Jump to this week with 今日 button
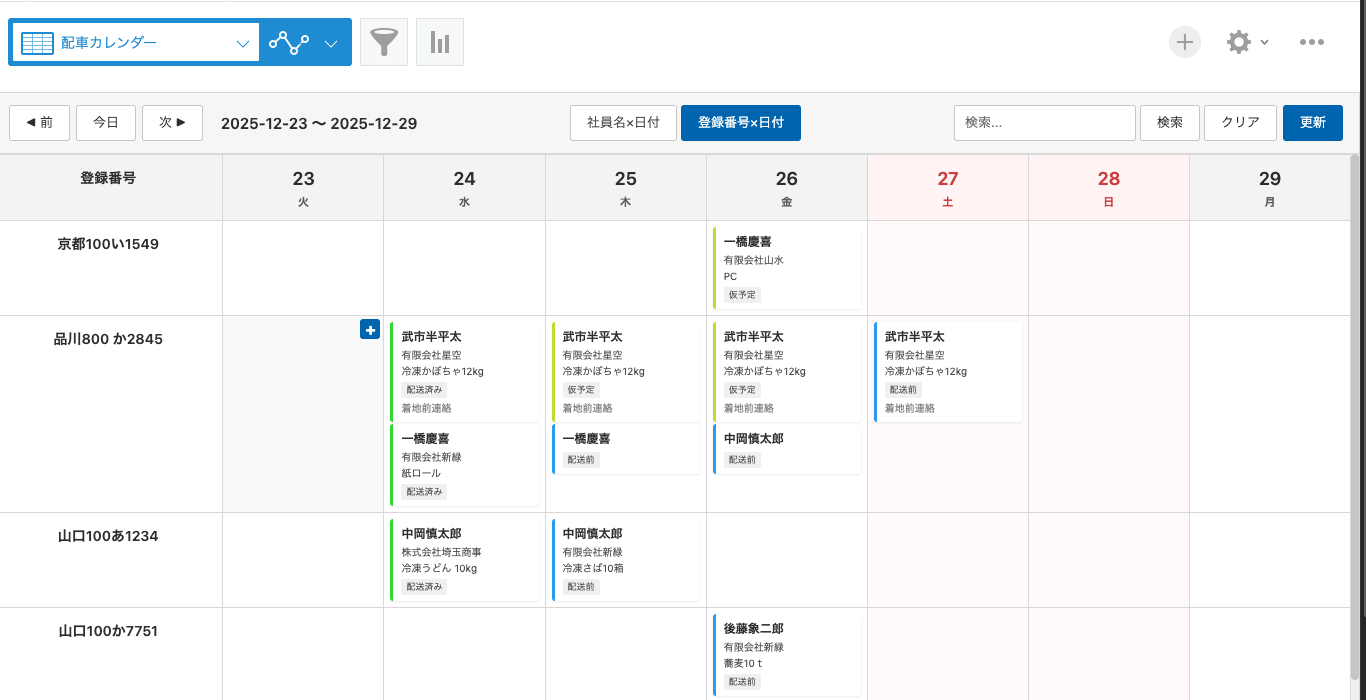The height and width of the screenshot is (700, 1366). (x=106, y=123)
